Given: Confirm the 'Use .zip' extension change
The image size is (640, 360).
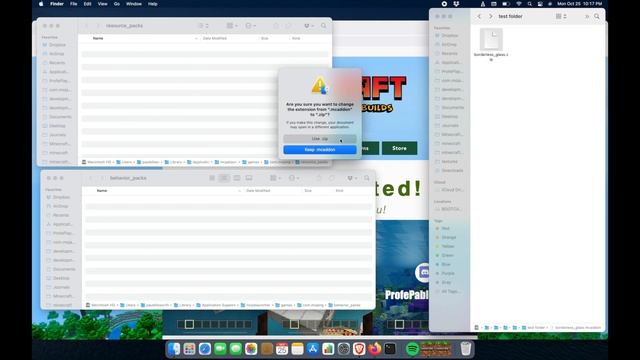Looking at the screenshot, I should click(x=320, y=139).
